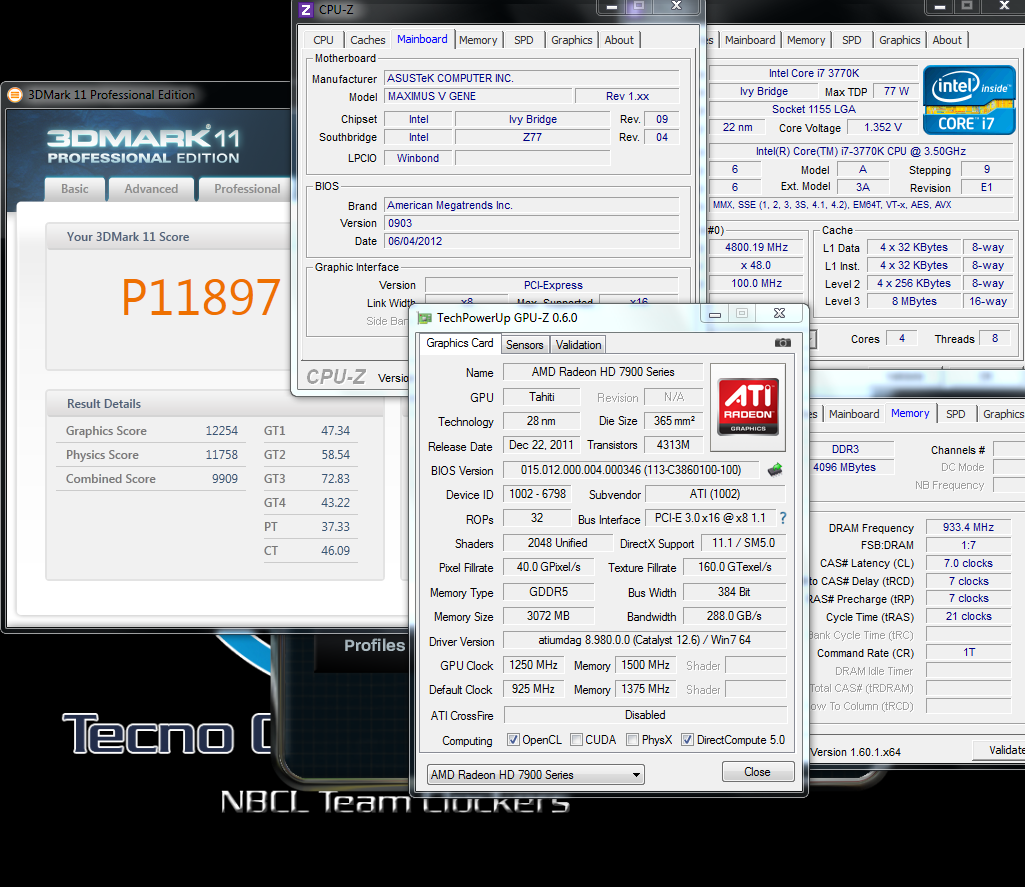Click the CPU-Z window title icon
Image resolution: width=1025 pixels, height=887 pixels.
306,9
